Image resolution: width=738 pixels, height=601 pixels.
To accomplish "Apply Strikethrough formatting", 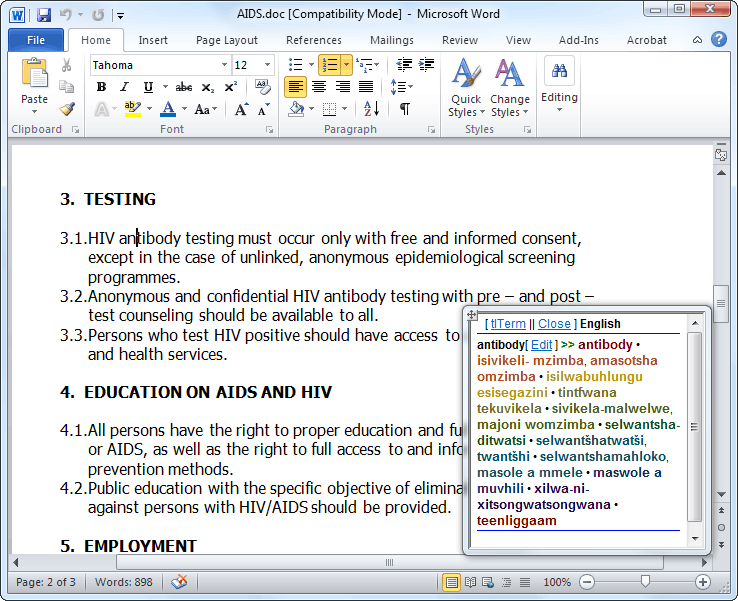I will tap(184, 87).
